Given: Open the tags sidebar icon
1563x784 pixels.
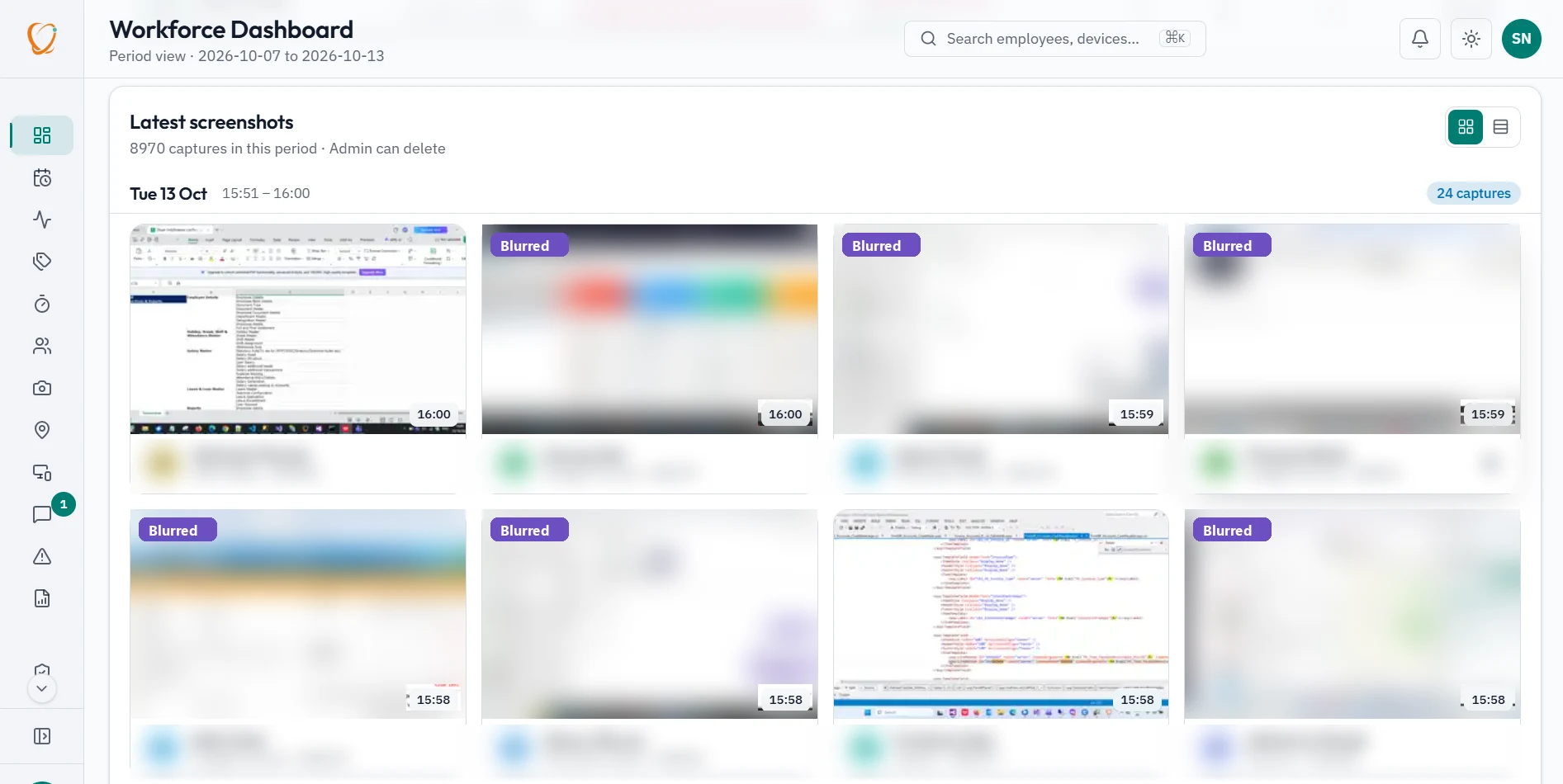Looking at the screenshot, I should pyautogui.click(x=42, y=262).
